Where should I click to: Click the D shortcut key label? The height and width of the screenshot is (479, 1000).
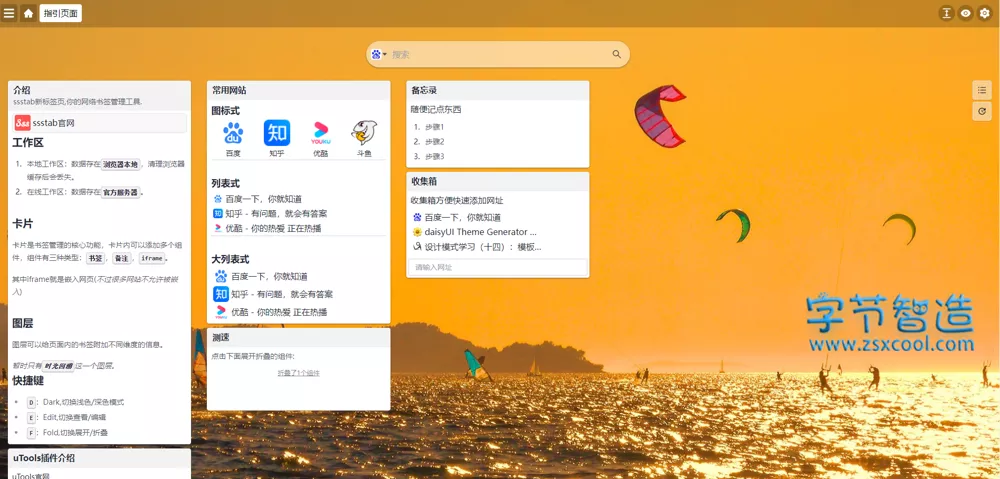click(31, 402)
